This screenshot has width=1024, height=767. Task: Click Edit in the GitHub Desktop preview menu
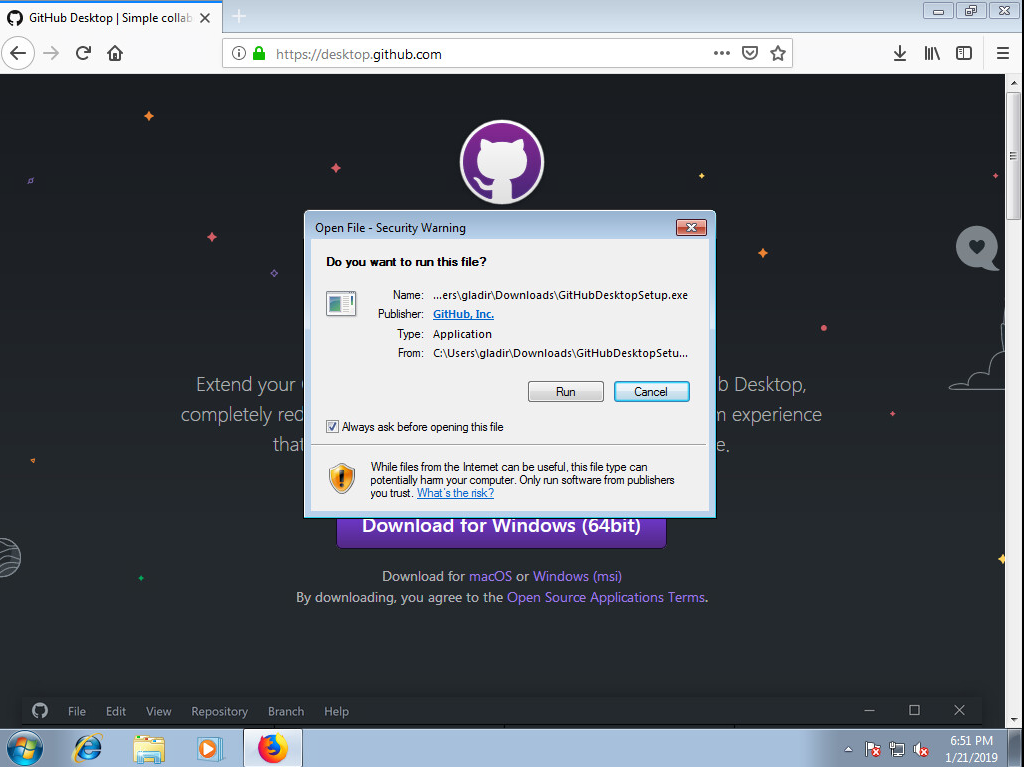click(x=116, y=711)
